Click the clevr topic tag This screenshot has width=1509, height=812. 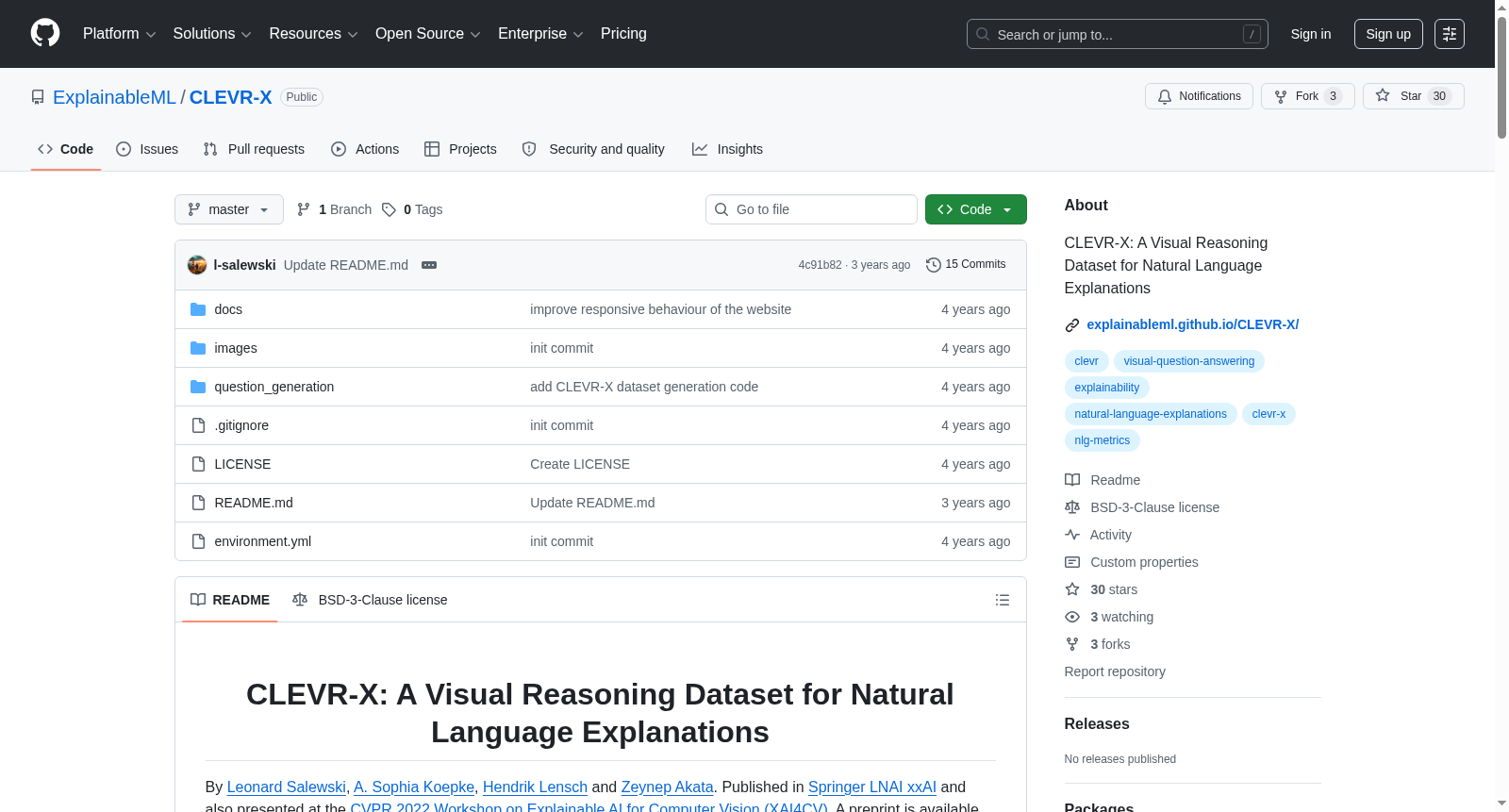(1086, 361)
